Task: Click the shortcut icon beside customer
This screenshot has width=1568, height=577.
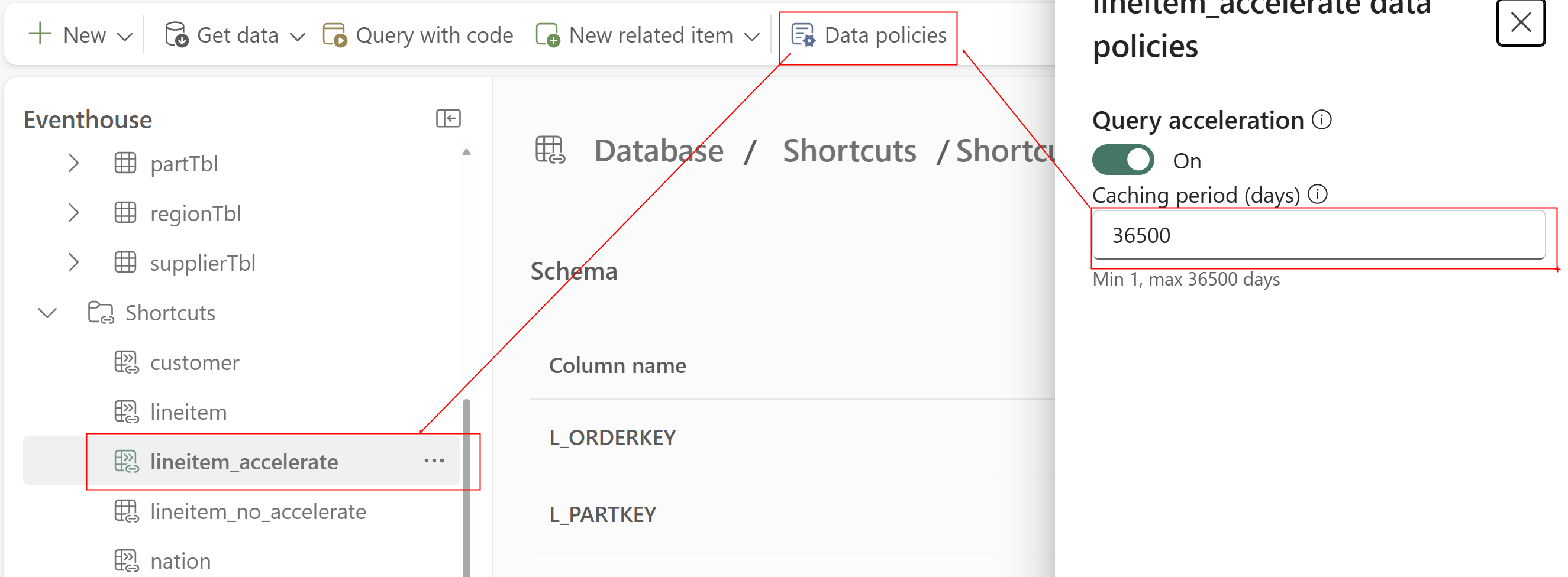Action: tap(125, 362)
